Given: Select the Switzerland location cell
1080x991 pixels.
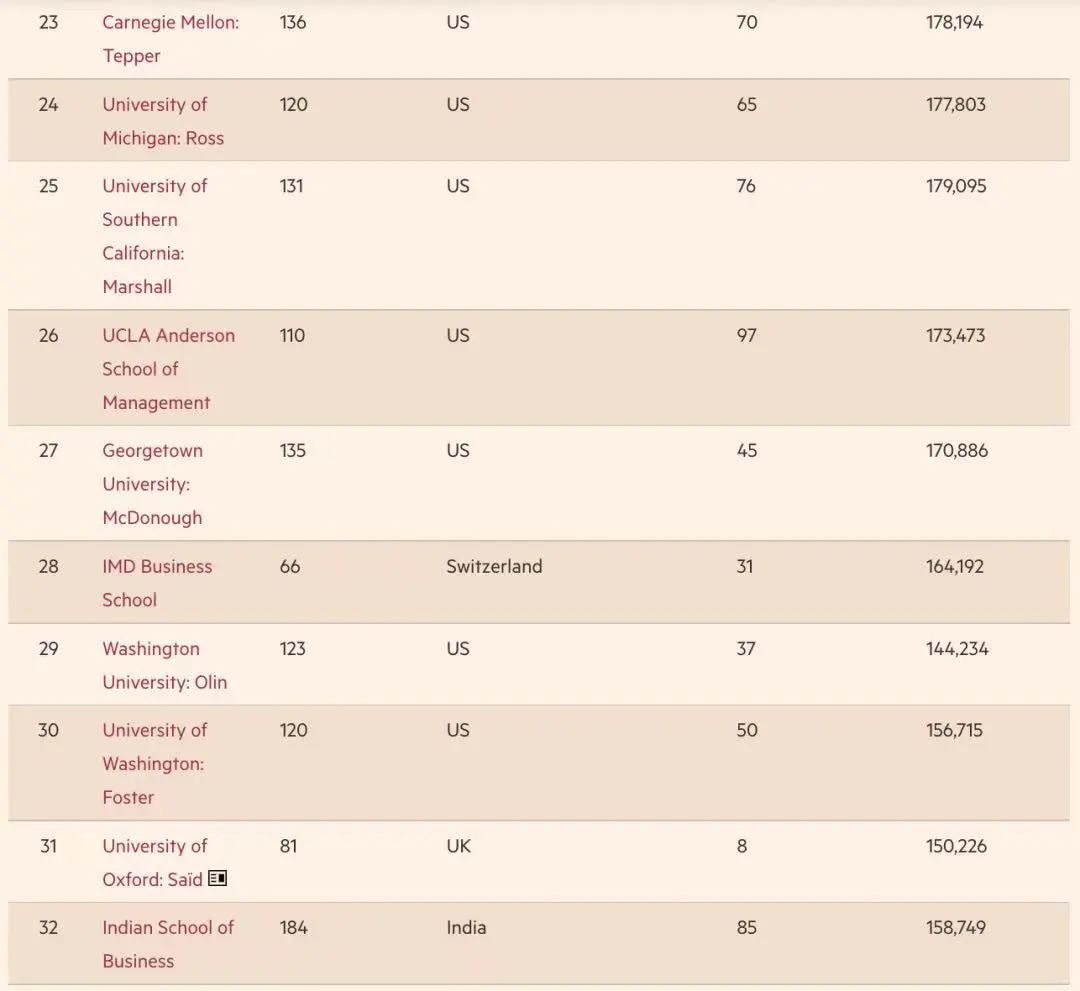Looking at the screenshot, I should pos(494,566).
